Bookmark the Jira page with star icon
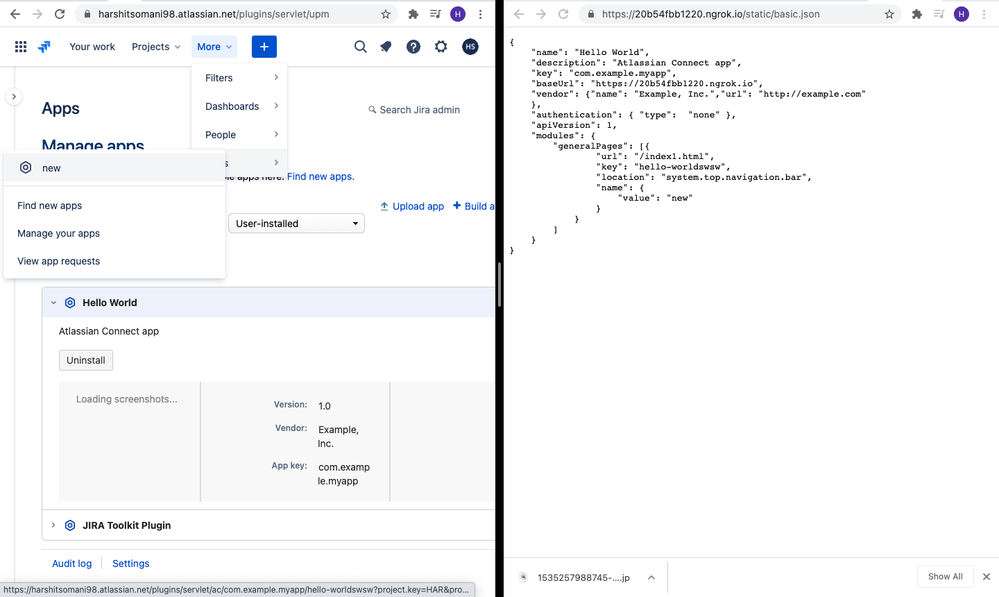 click(385, 14)
